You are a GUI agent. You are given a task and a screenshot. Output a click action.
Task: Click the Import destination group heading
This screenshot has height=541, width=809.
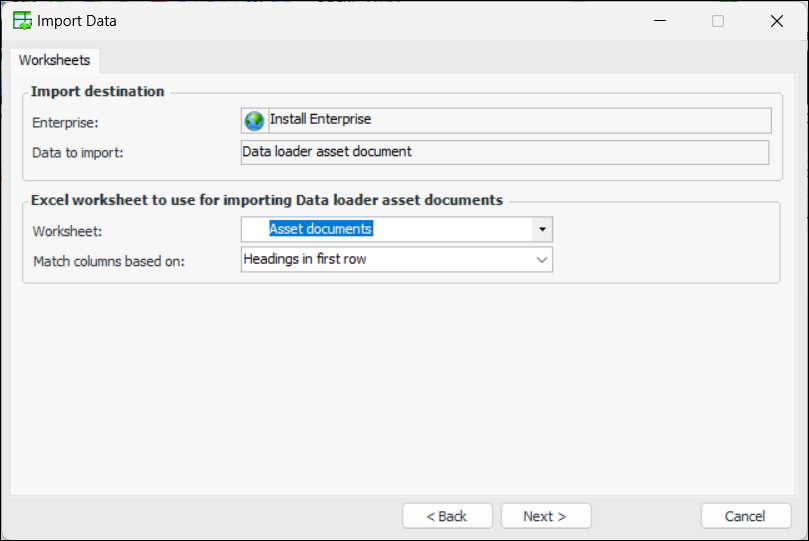97,91
